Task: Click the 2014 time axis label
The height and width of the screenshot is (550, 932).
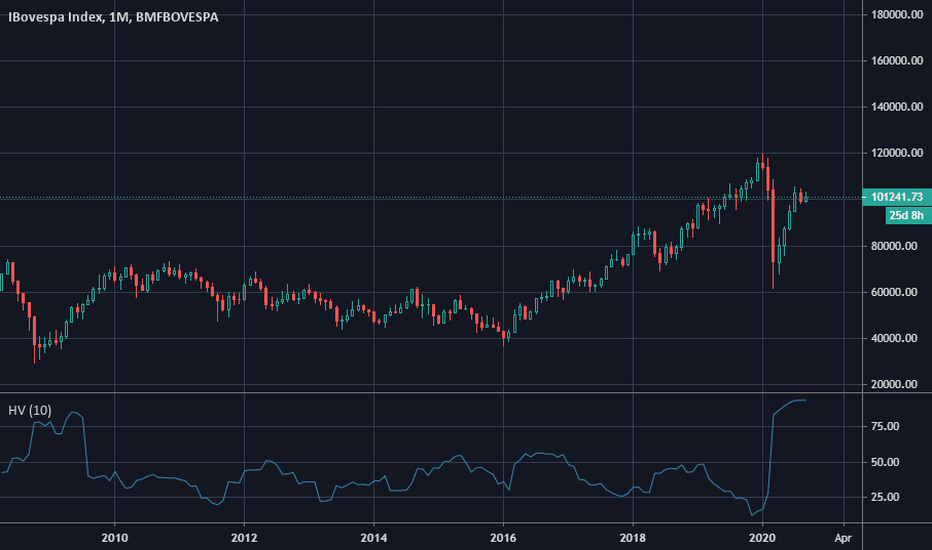Action: [x=374, y=538]
